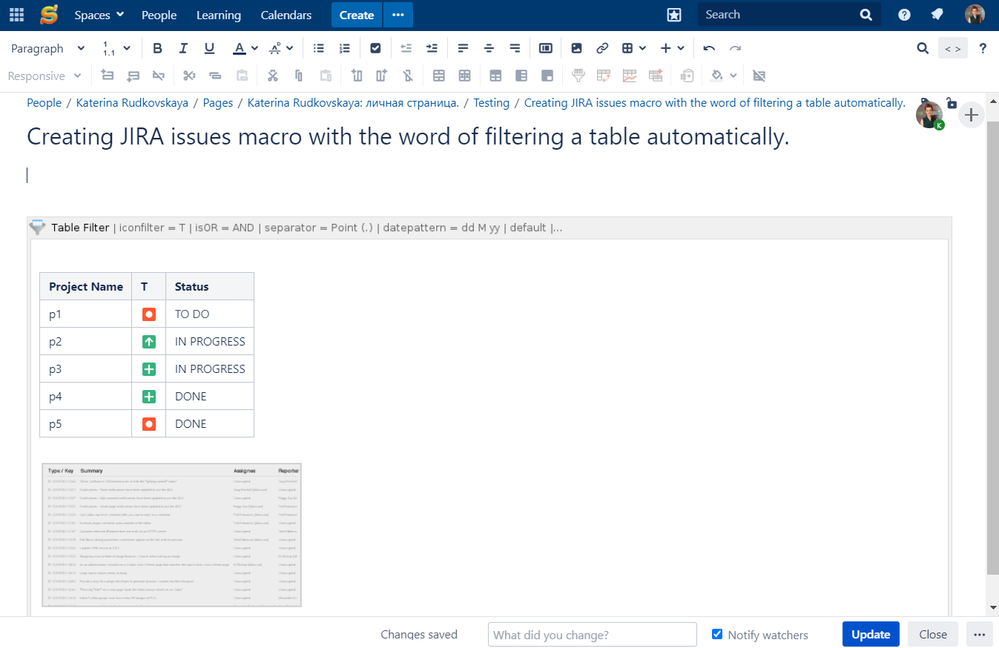Click the pivot table toolbar icon
The height and width of the screenshot is (648, 999).
(603, 76)
